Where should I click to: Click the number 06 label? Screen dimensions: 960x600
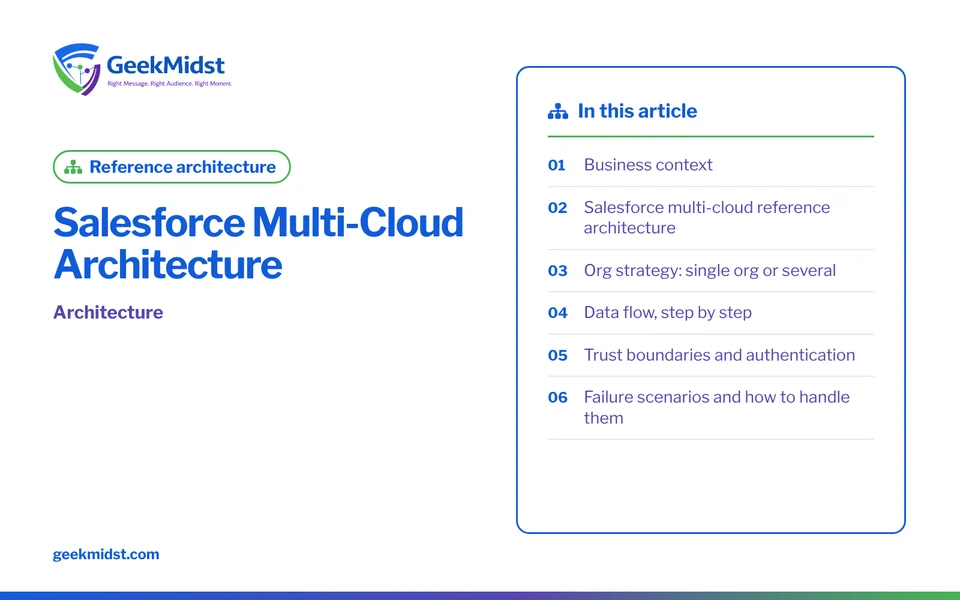[x=557, y=397]
